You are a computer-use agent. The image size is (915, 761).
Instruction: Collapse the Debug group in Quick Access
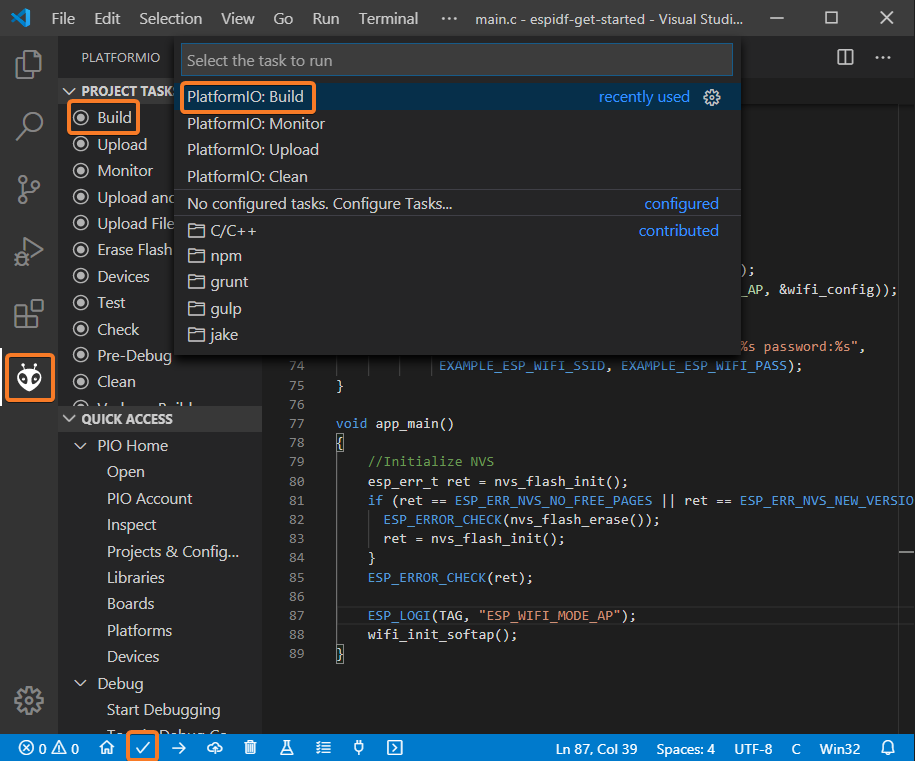[x=81, y=683]
